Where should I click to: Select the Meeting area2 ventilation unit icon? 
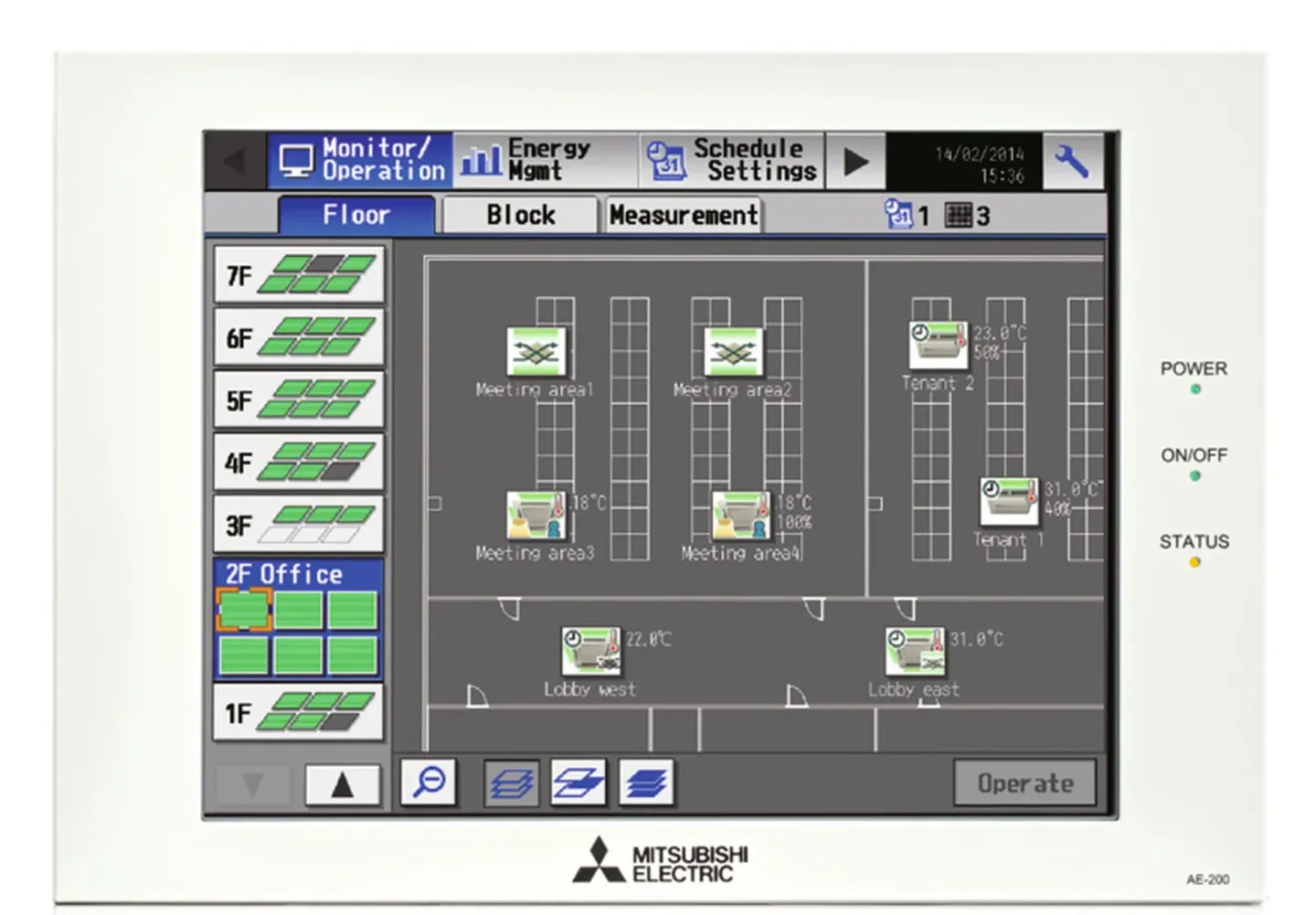[733, 351]
